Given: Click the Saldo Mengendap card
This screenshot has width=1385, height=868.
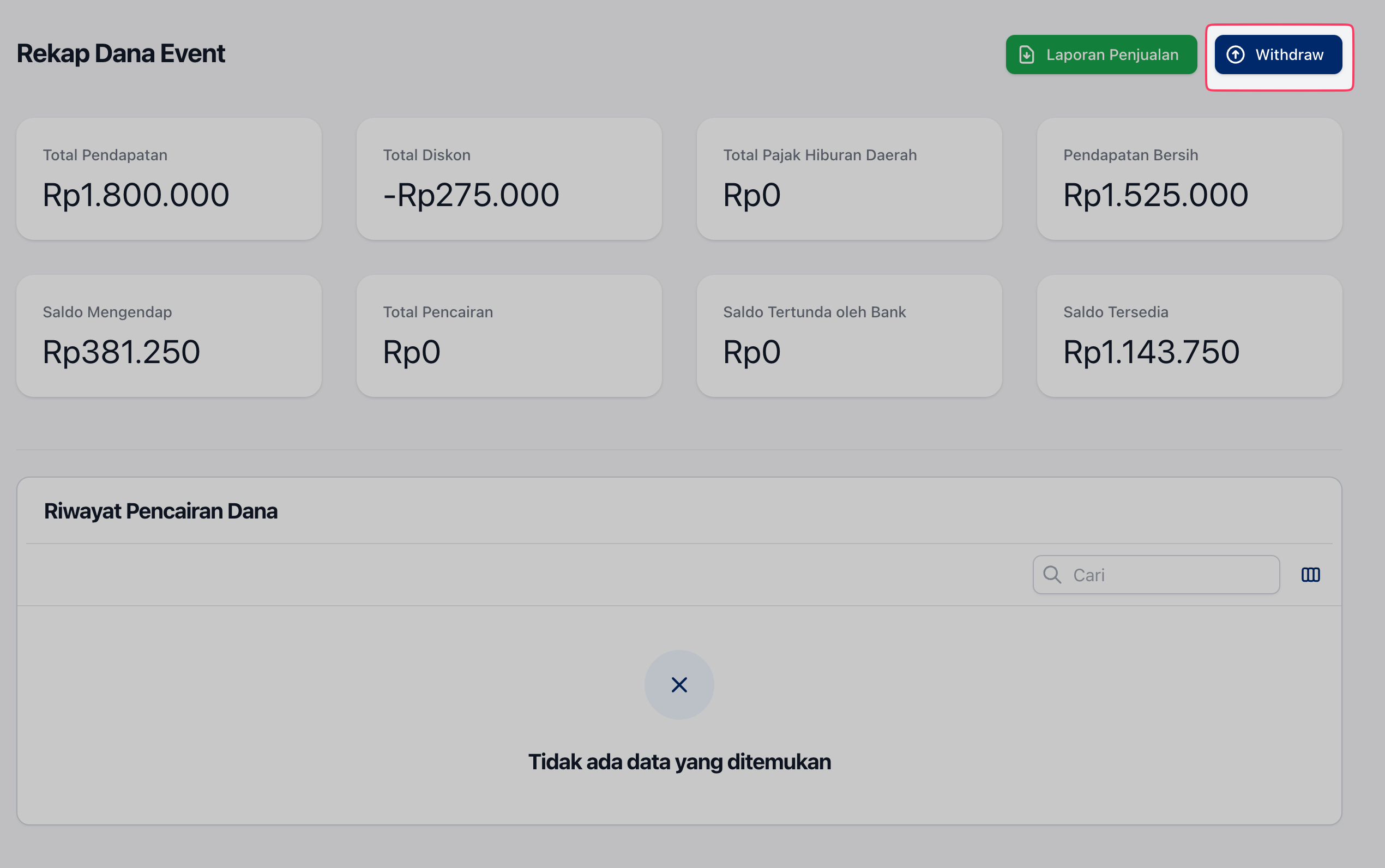Looking at the screenshot, I should (x=168, y=336).
